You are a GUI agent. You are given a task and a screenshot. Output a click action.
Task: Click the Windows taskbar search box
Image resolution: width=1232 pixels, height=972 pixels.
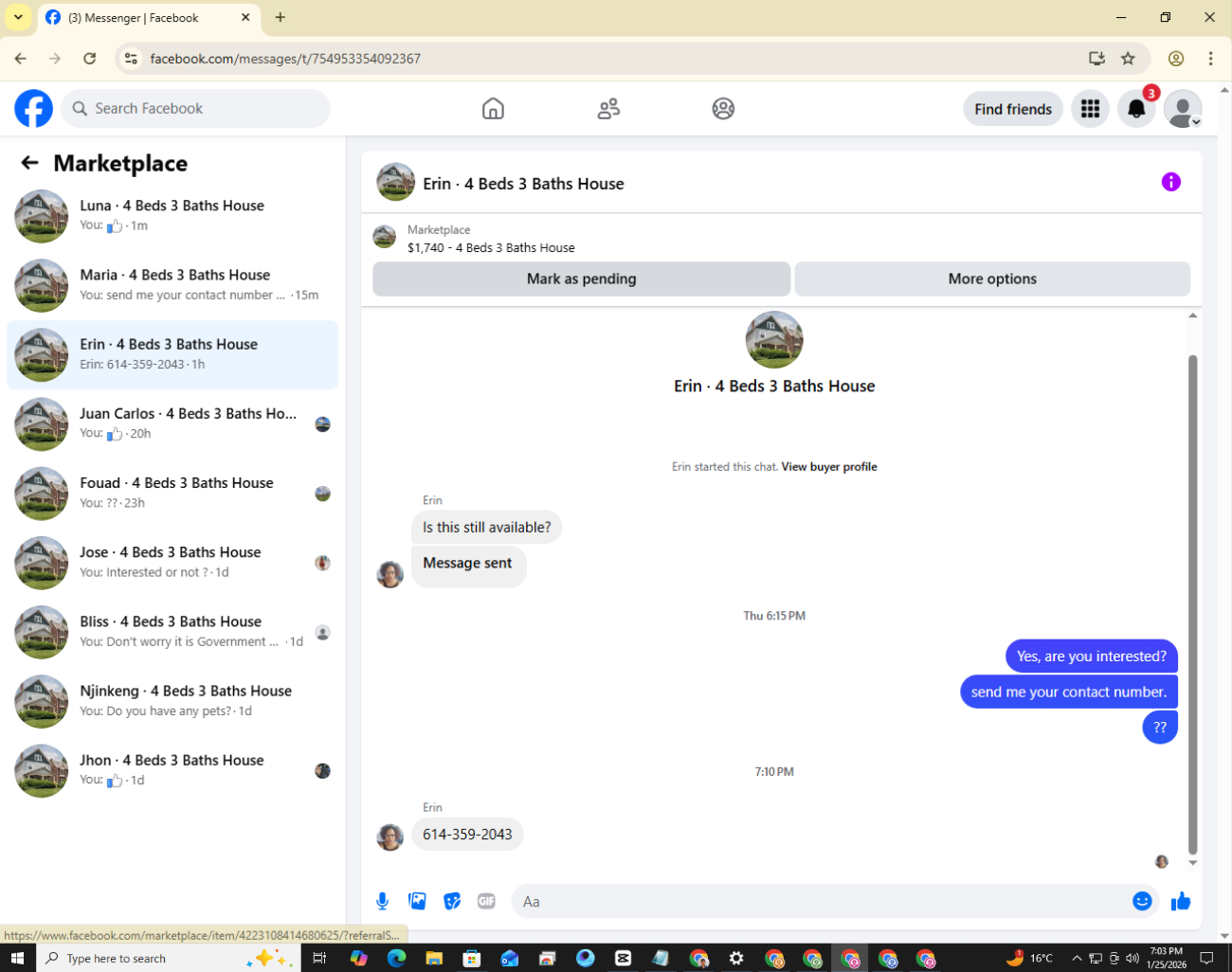(169, 958)
